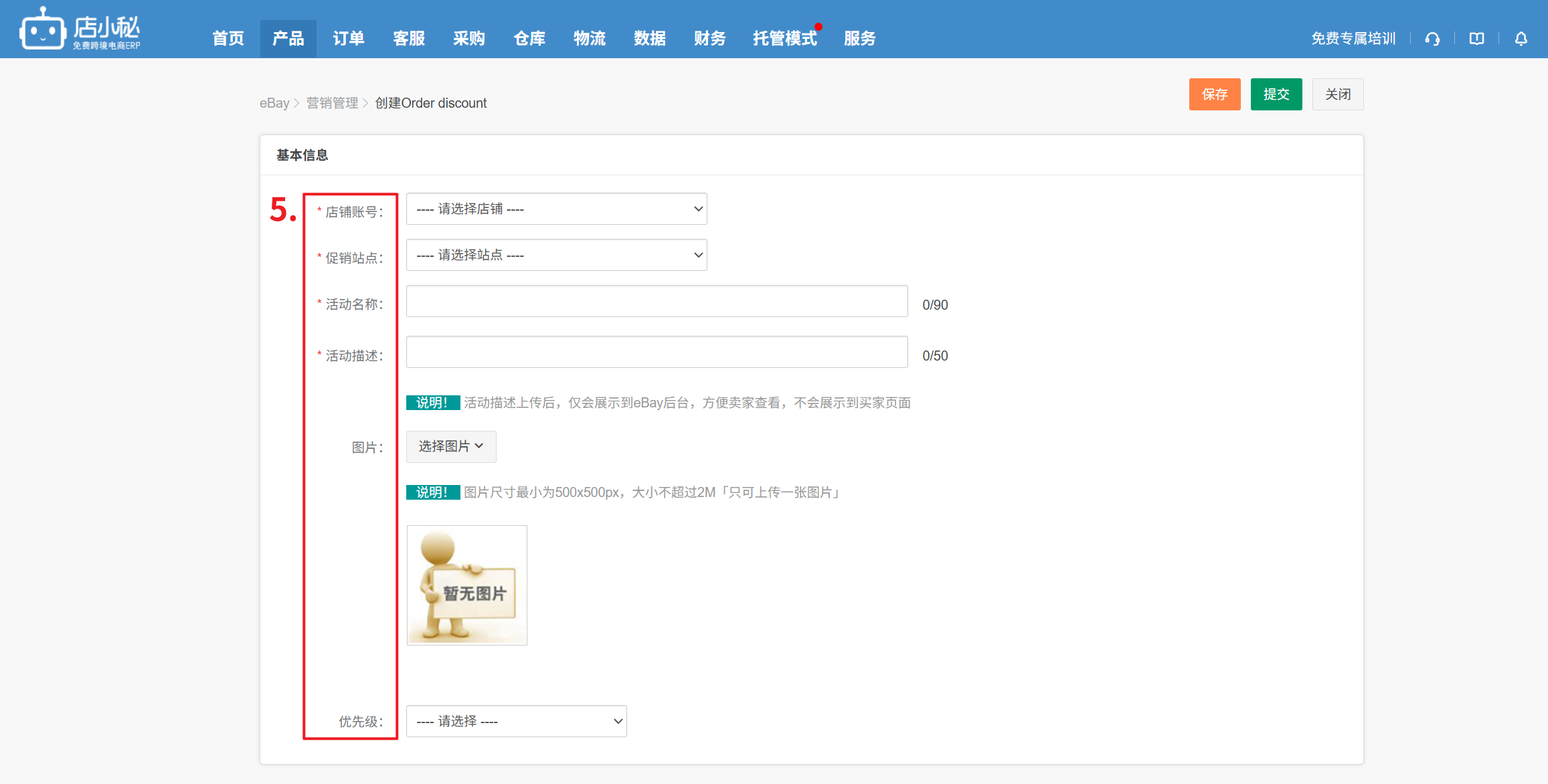
Task: Expand the 优先级 priority dropdown
Action: click(x=516, y=721)
